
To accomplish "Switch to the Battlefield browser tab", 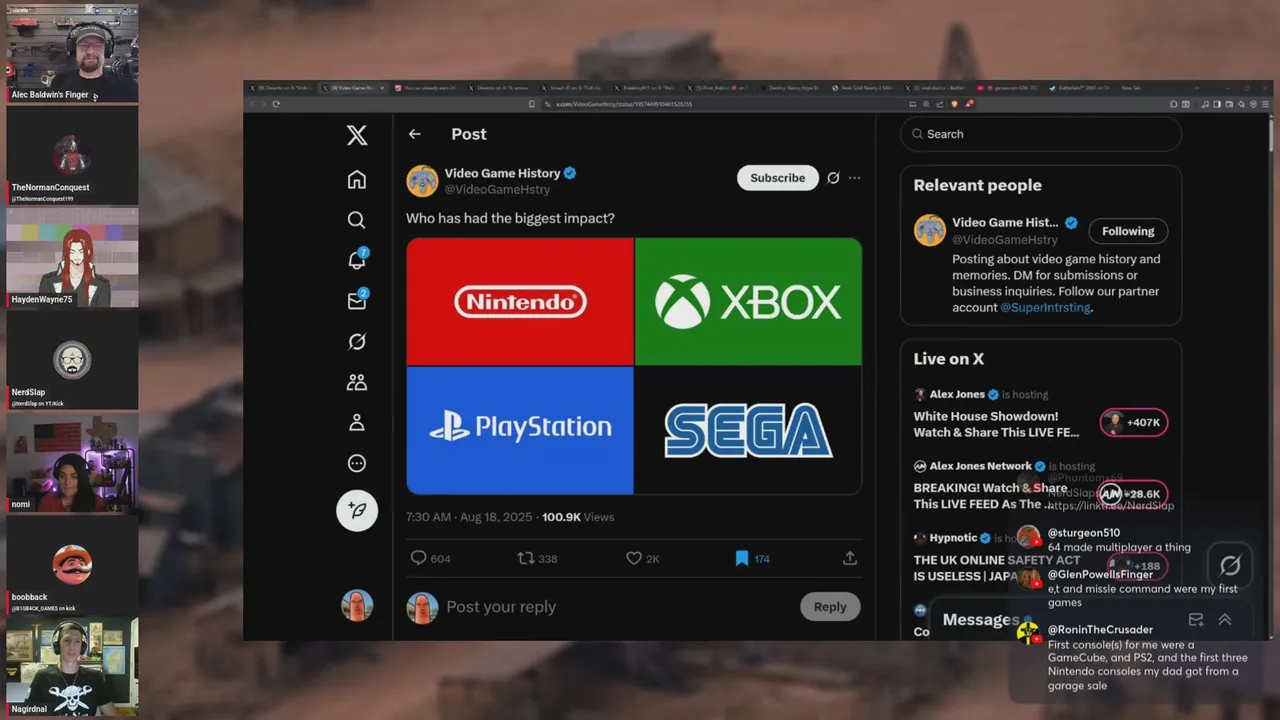I will 1078,88.
